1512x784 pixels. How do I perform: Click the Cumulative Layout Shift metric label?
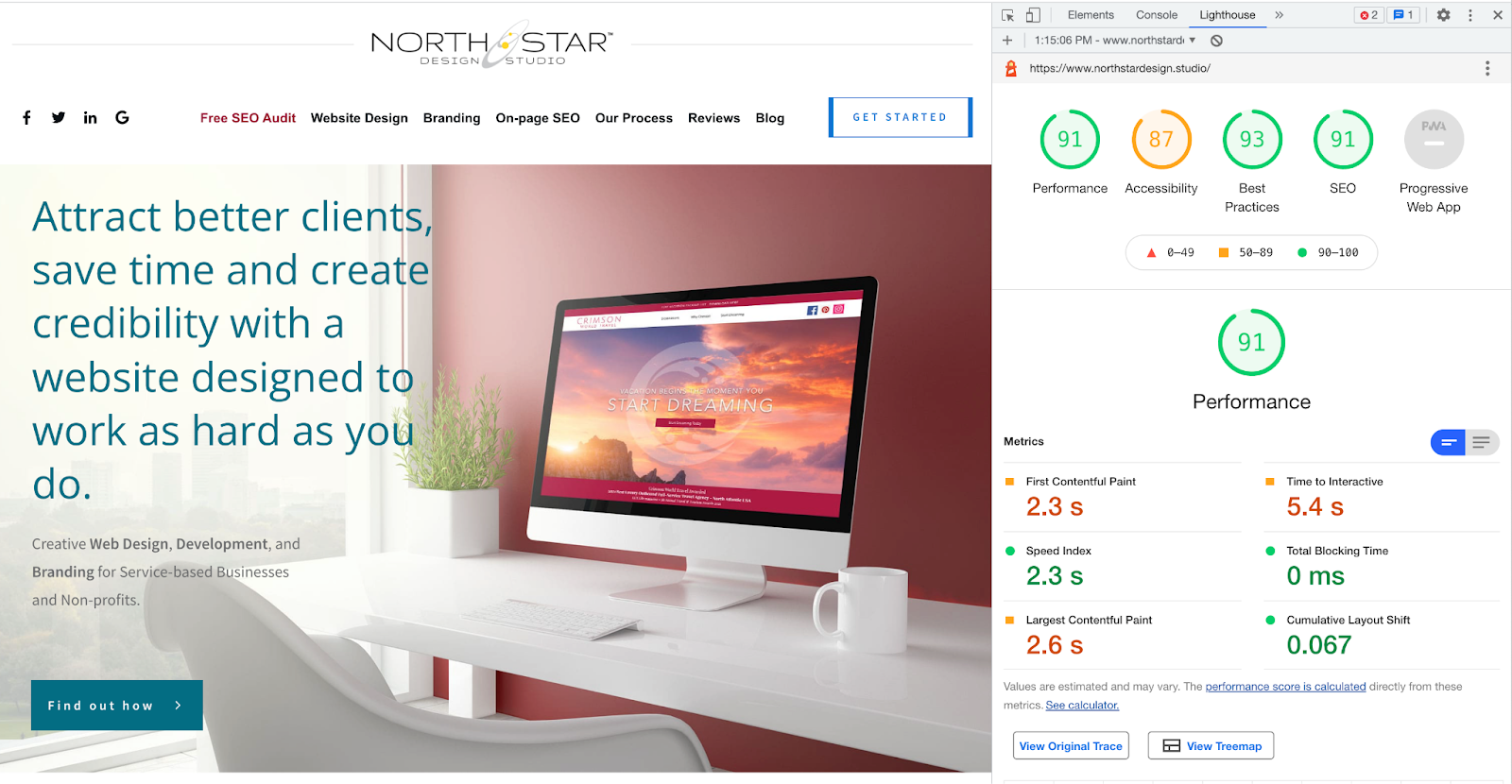pyautogui.click(x=1349, y=621)
